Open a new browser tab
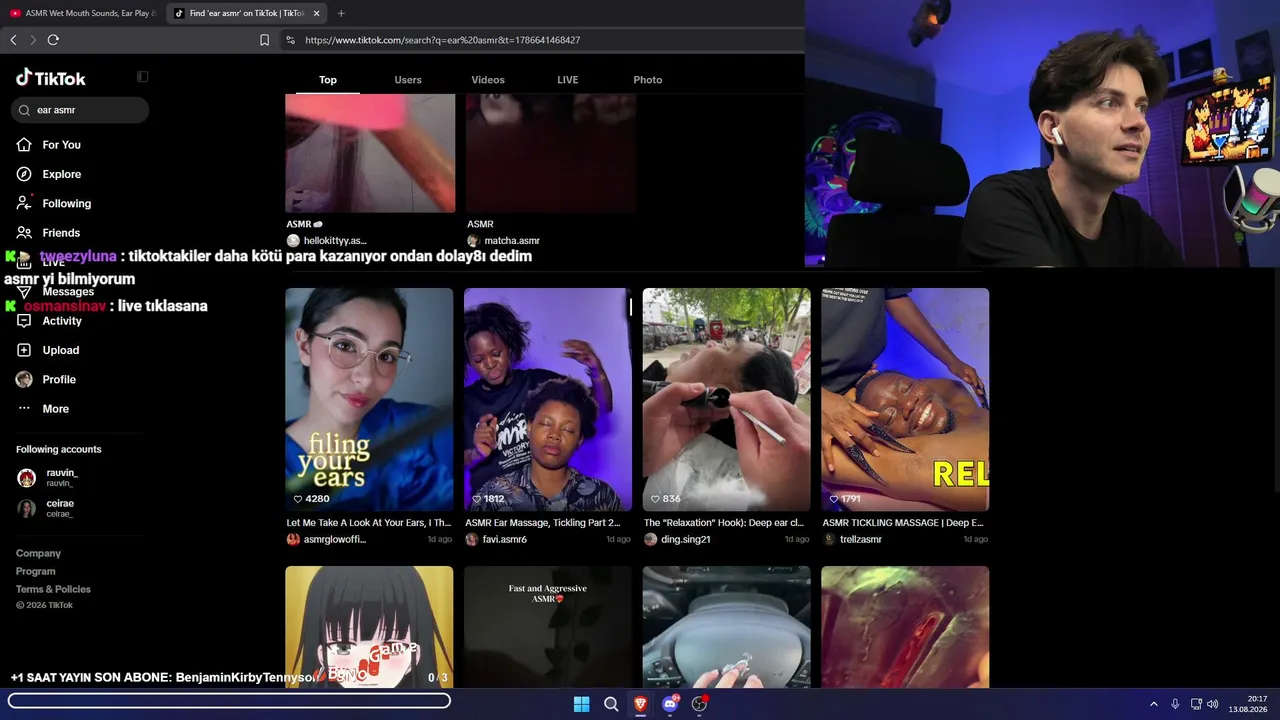 341,13
